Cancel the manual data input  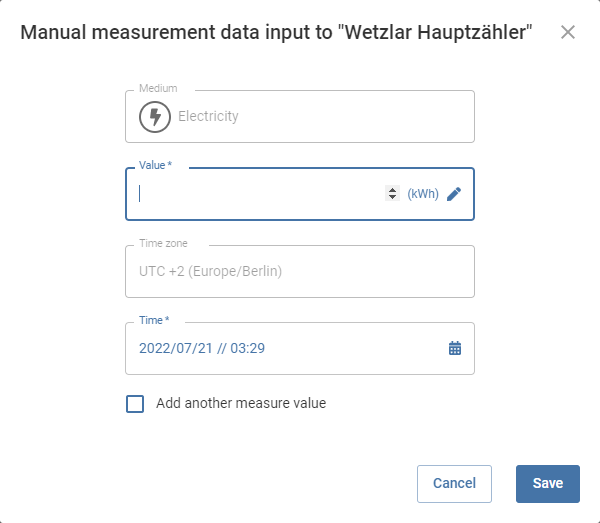pos(454,484)
